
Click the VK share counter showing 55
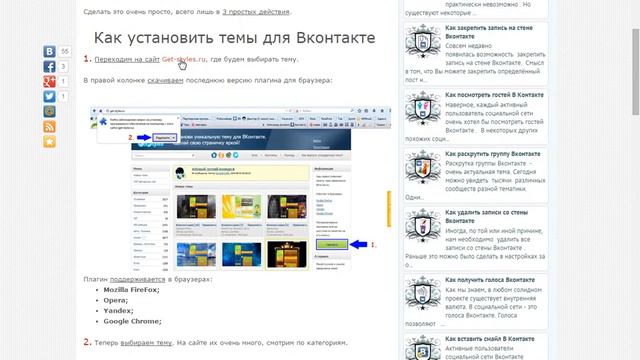click(64, 51)
